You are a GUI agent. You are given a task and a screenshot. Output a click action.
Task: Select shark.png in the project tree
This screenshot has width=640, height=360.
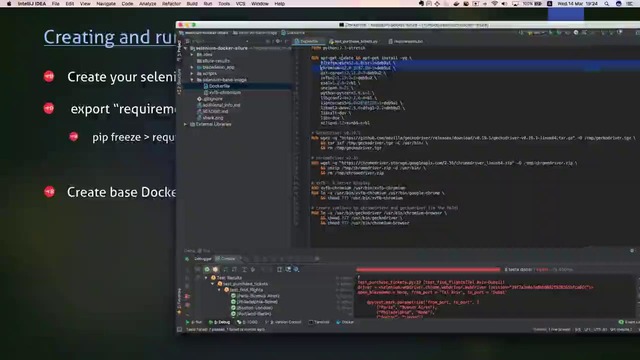tap(210, 118)
